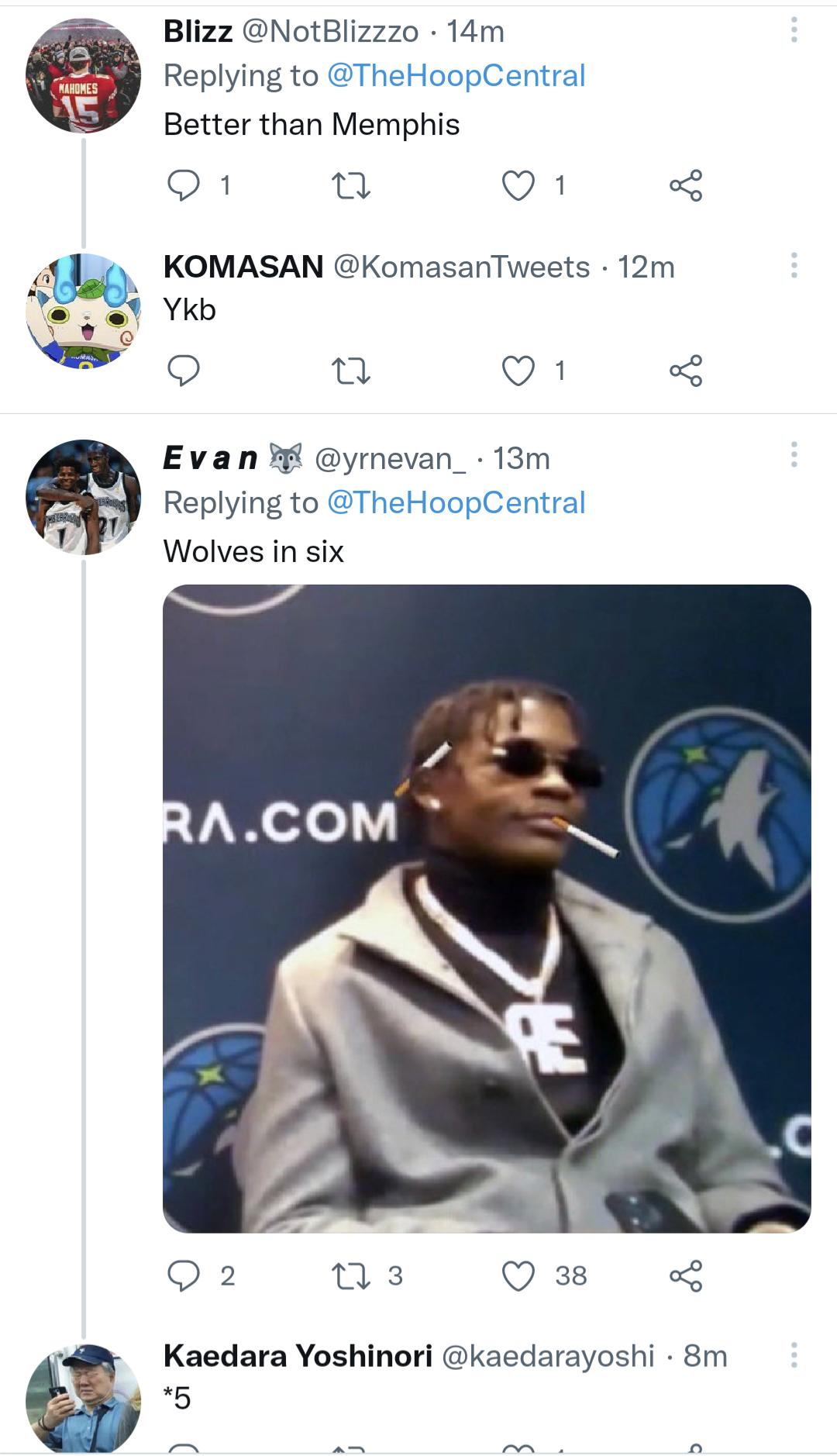The height and width of the screenshot is (1456, 837).
Task: Like KOMASAN's 'Ykb' tweet
Action: [518, 371]
